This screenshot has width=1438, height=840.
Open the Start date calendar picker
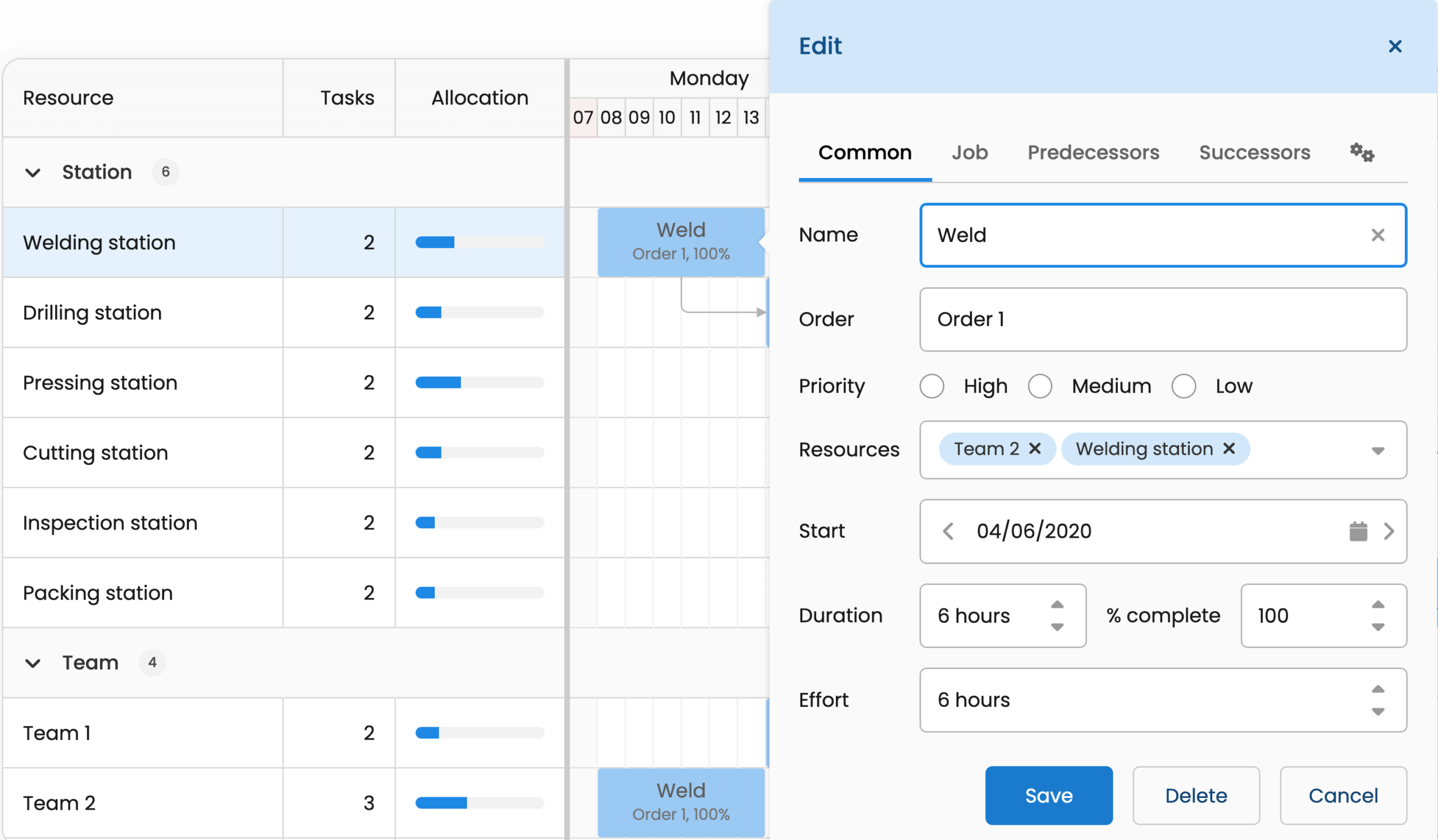click(x=1358, y=531)
